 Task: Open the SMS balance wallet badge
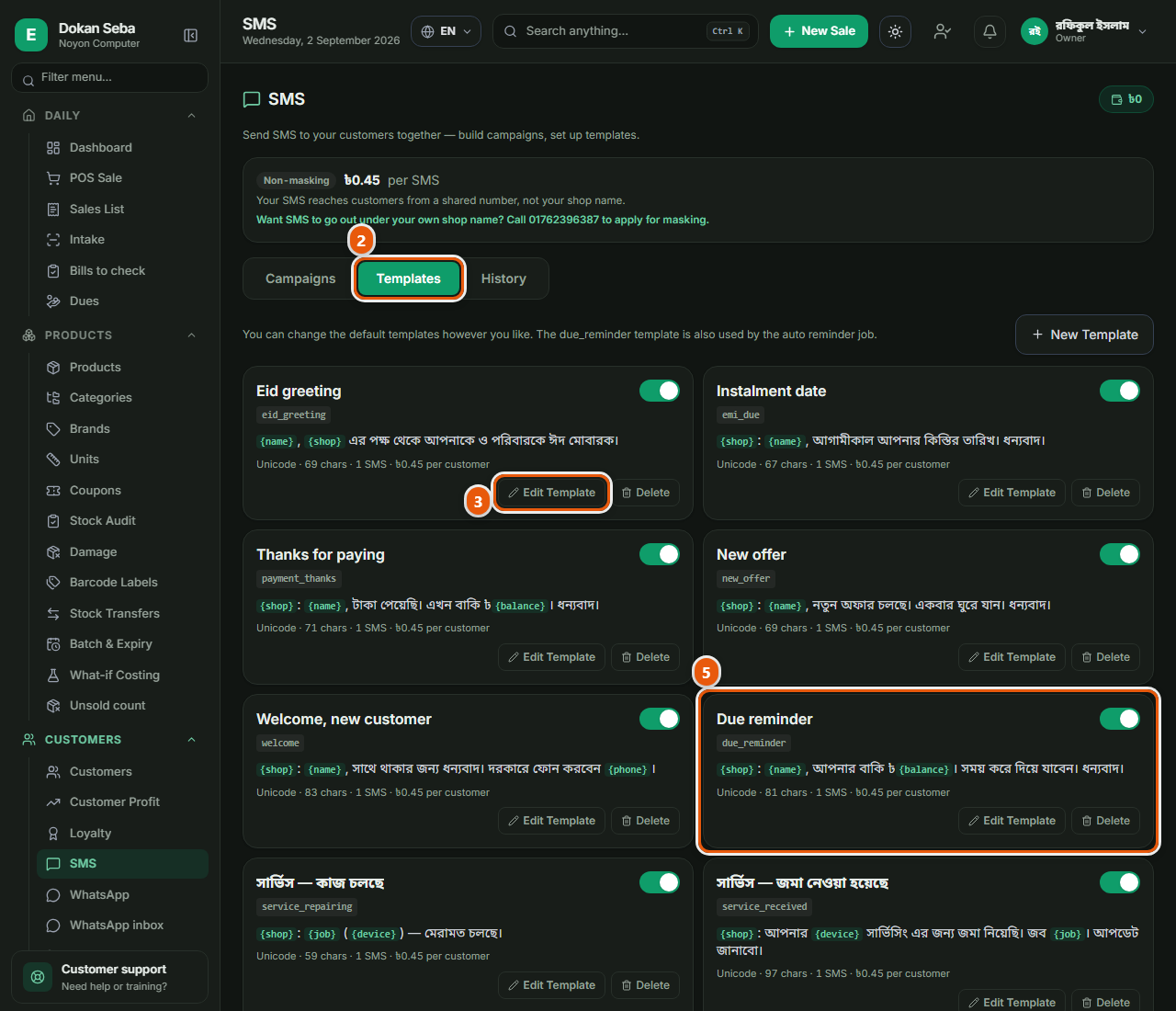[x=1126, y=99]
